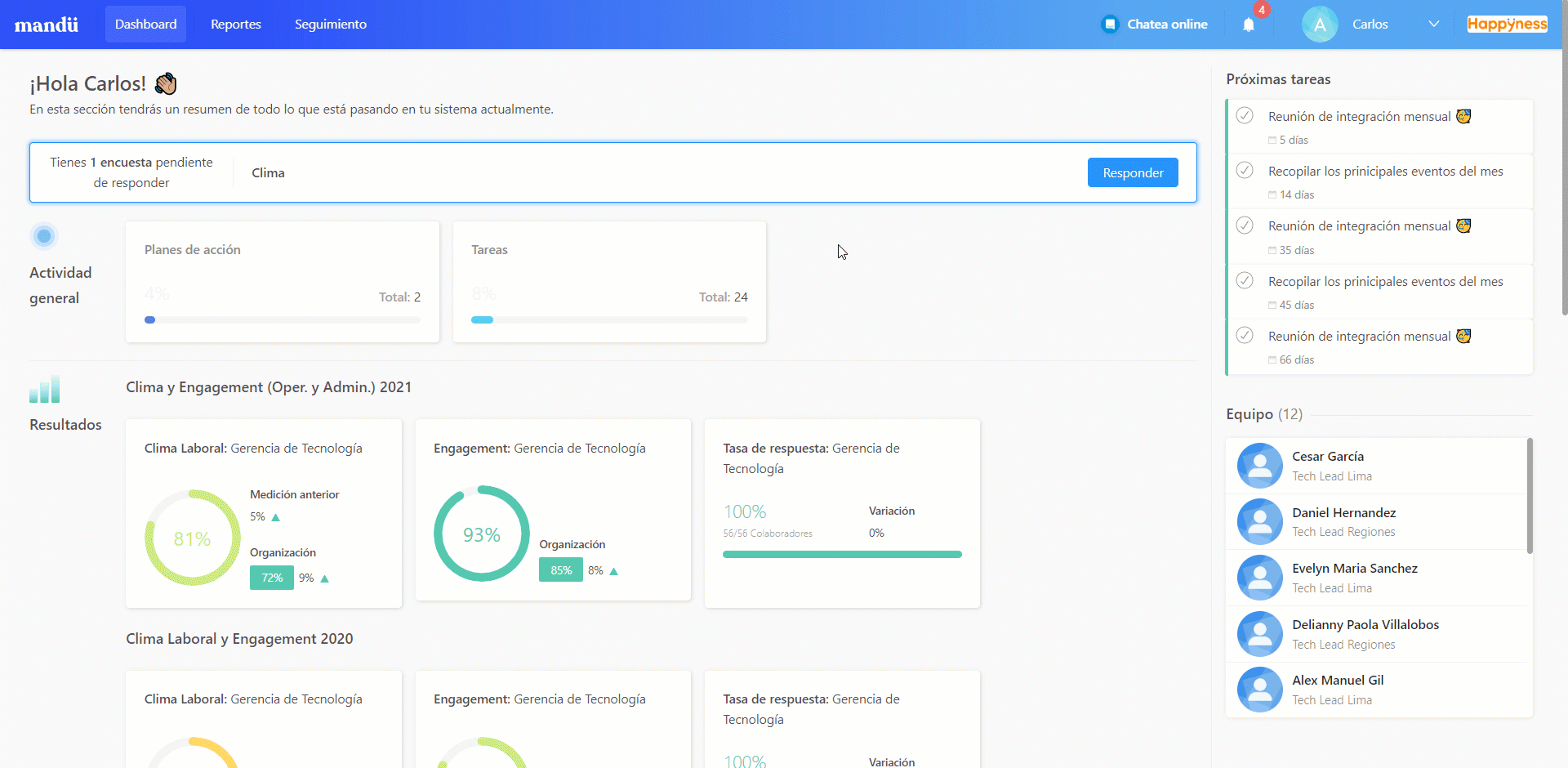
Task: Expand the Carlos user dropdown arrow
Action: point(1433,25)
